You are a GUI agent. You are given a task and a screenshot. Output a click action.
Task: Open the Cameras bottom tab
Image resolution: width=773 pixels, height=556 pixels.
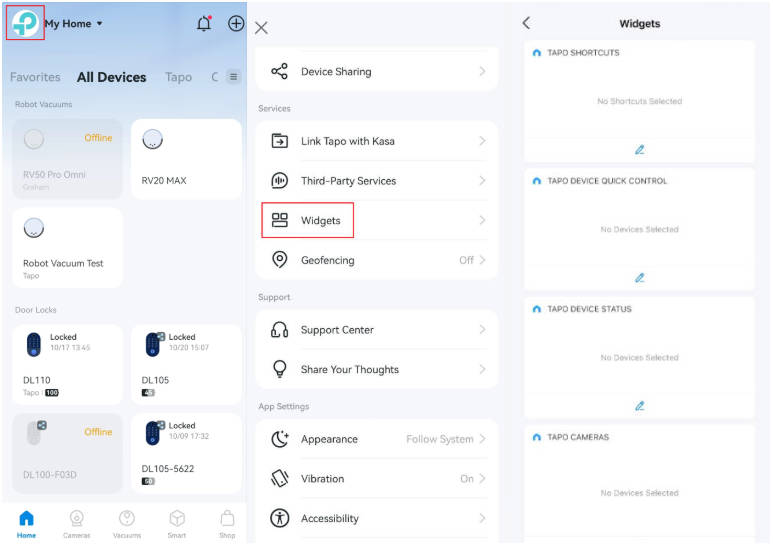click(76, 523)
